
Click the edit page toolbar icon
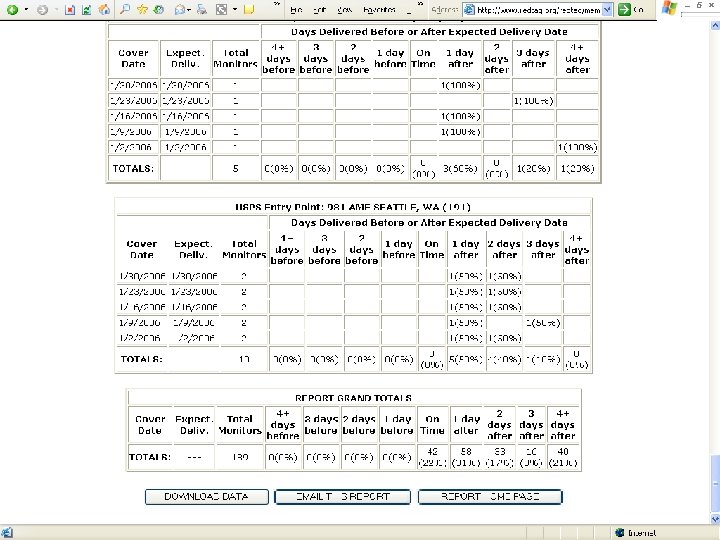coord(221,9)
